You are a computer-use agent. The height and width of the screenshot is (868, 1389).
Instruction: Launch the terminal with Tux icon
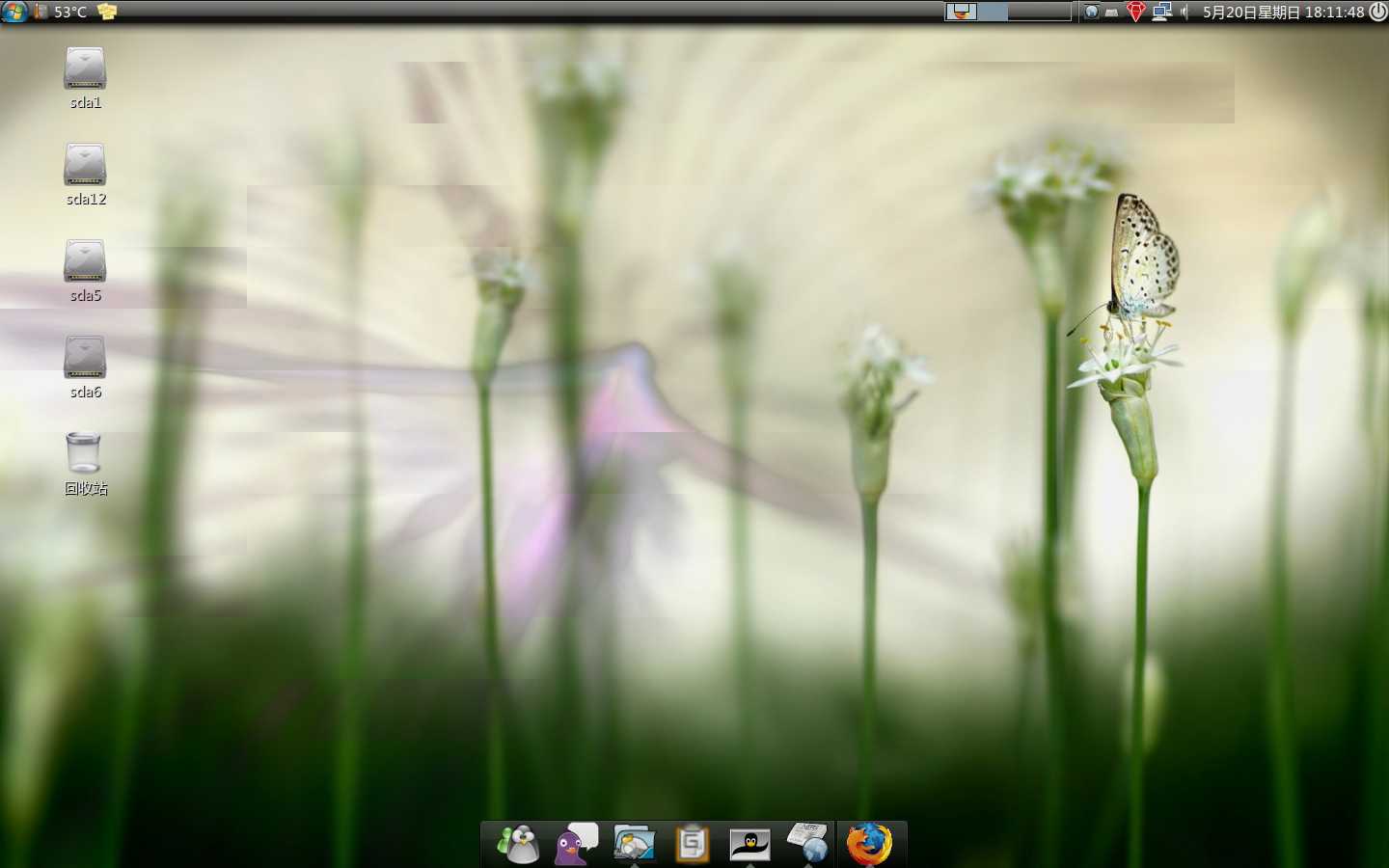(749, 845)
